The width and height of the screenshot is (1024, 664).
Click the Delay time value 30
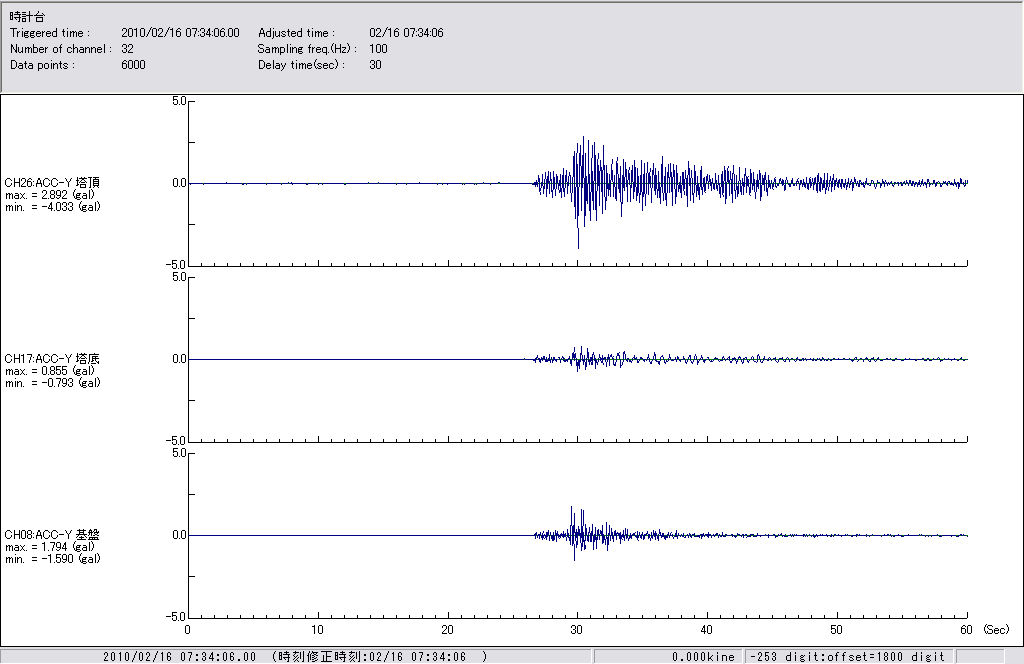click(x=375, y=65)
